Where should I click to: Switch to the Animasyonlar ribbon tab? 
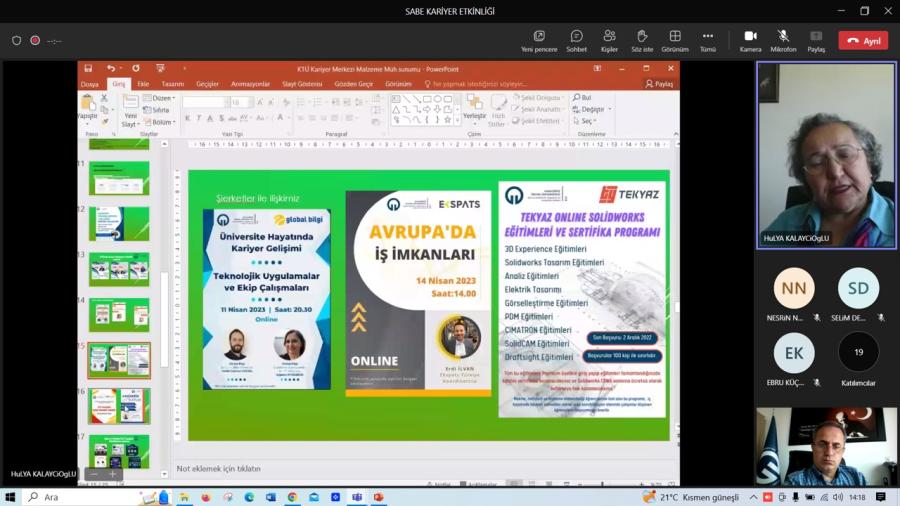[250, 84]
